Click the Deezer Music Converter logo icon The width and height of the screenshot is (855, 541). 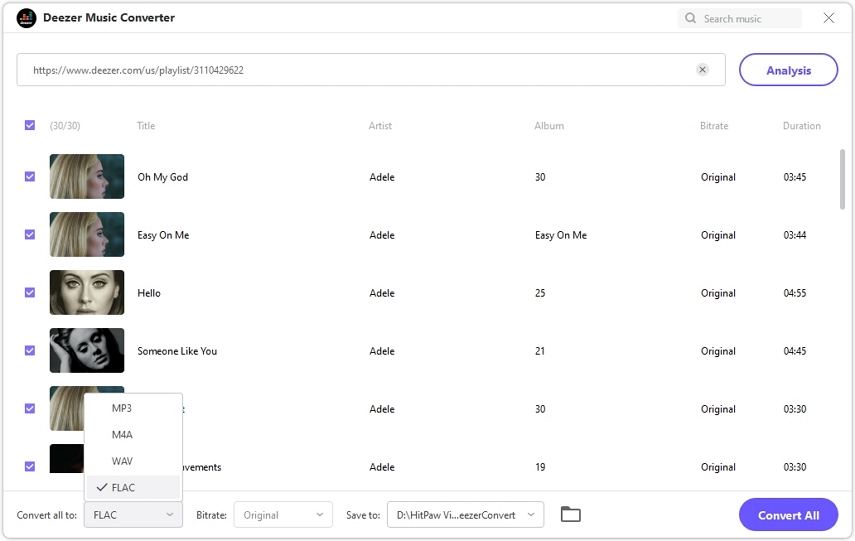click(27, 18)
